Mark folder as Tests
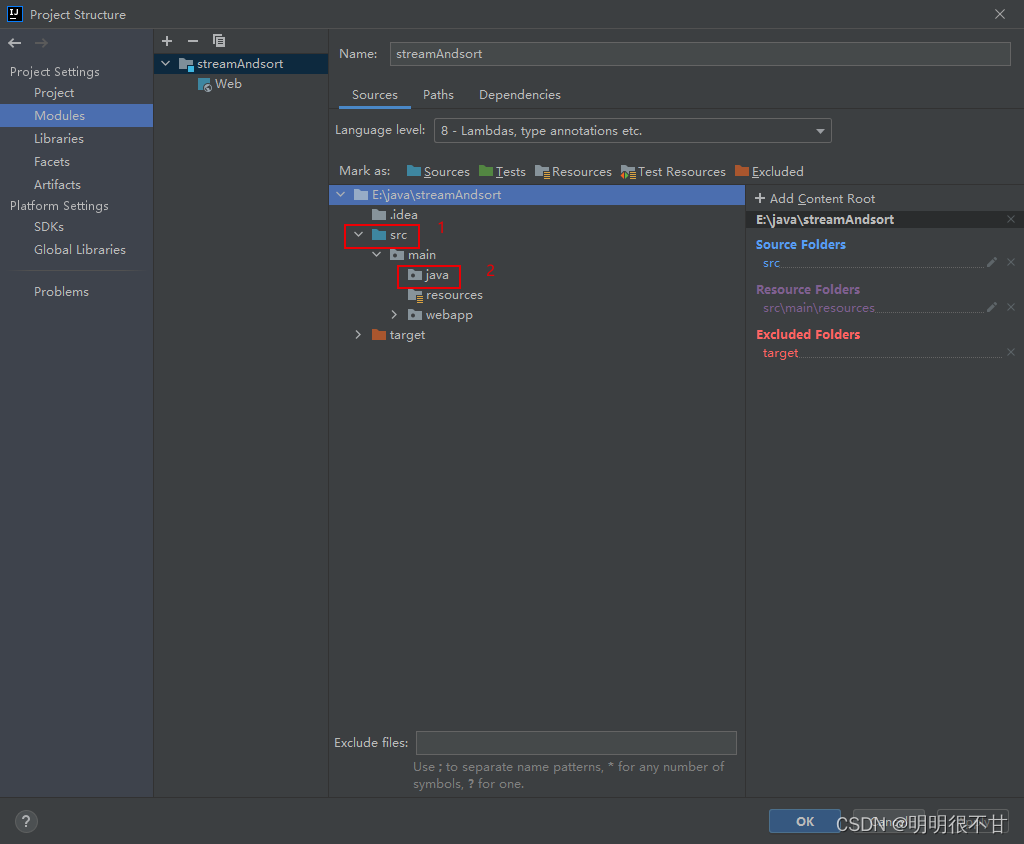 point(502,172)
